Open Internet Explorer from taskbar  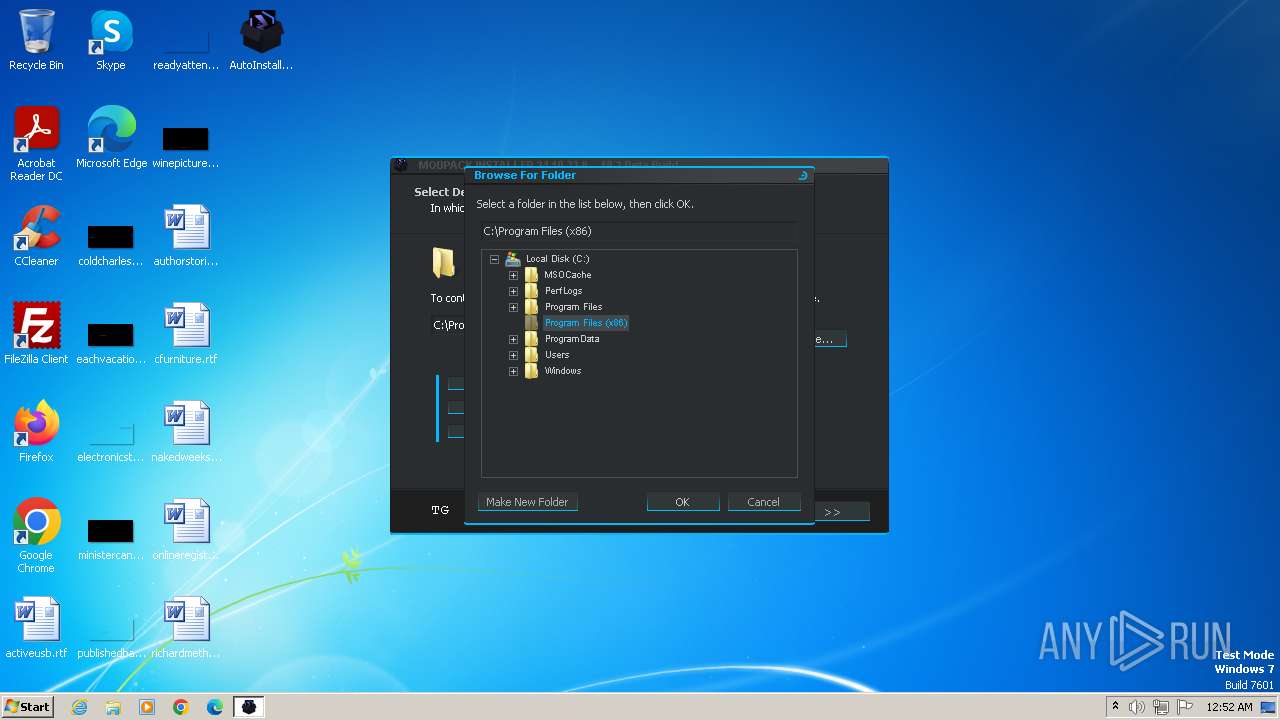coord(80,707)
